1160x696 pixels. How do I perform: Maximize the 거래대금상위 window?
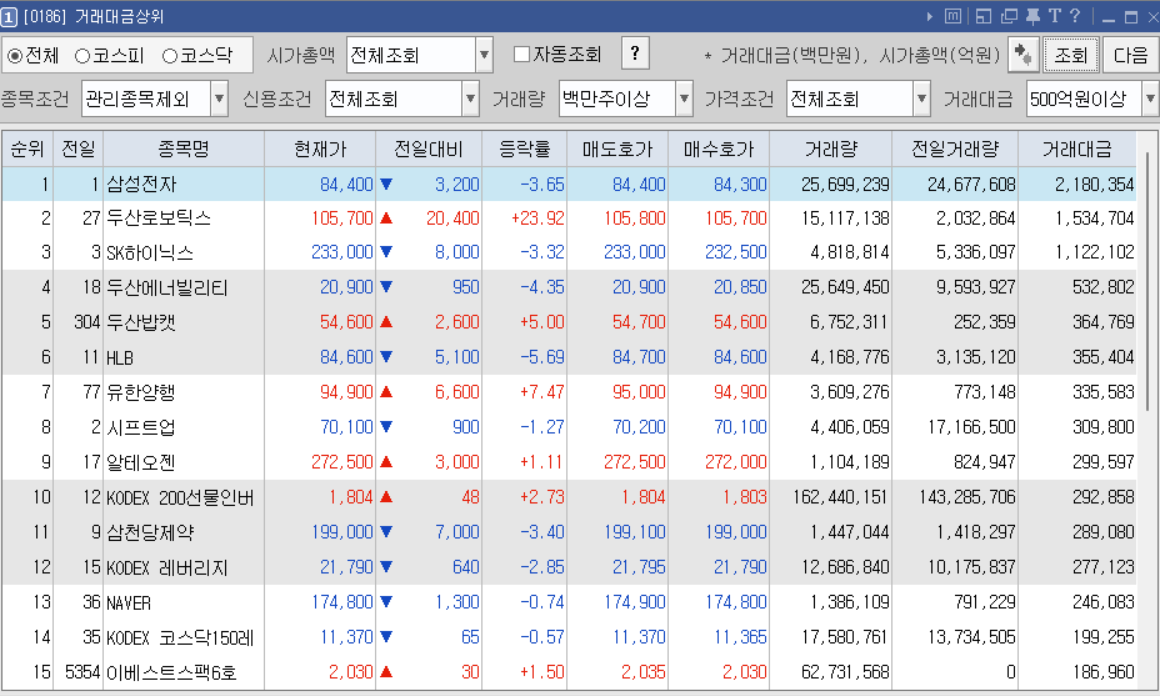[1131, 17]
